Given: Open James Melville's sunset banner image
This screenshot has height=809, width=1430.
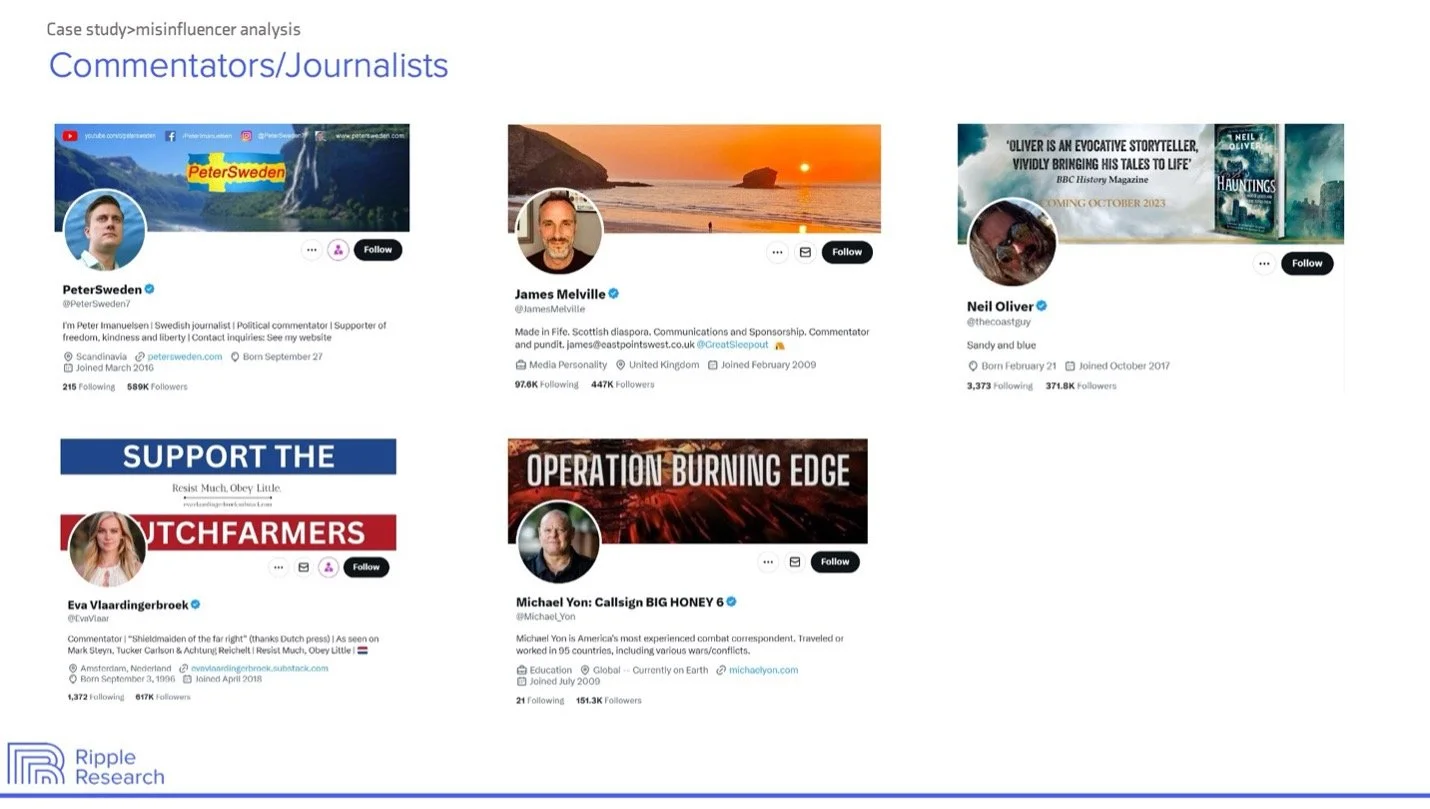Looking at the screenshot, I should pyautogui.click(x=694, y=178).
